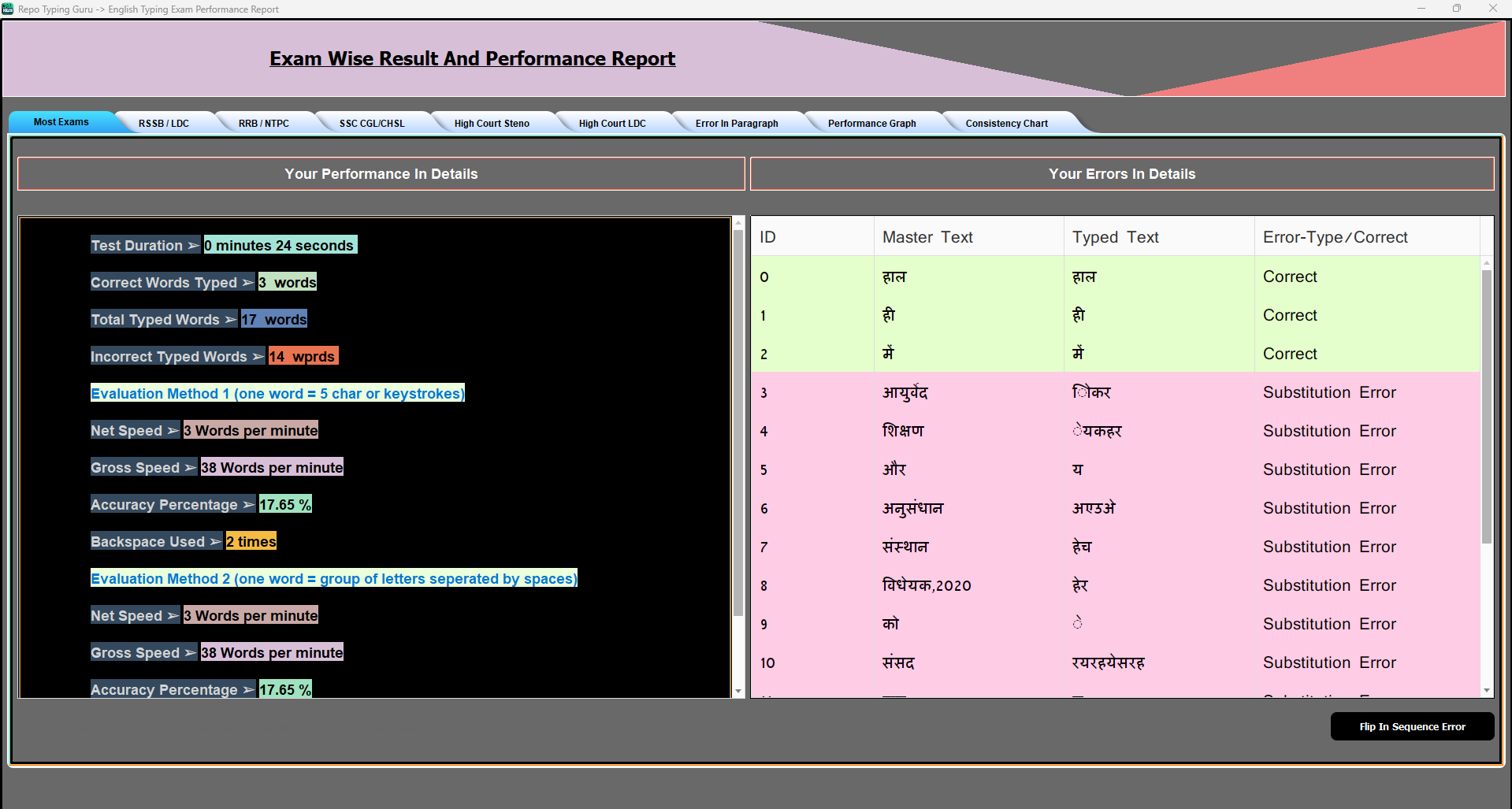The image size is (1512, 809).
Task: Click performance panel scrollbar up arrow
Action: click(x=738, y=223)
